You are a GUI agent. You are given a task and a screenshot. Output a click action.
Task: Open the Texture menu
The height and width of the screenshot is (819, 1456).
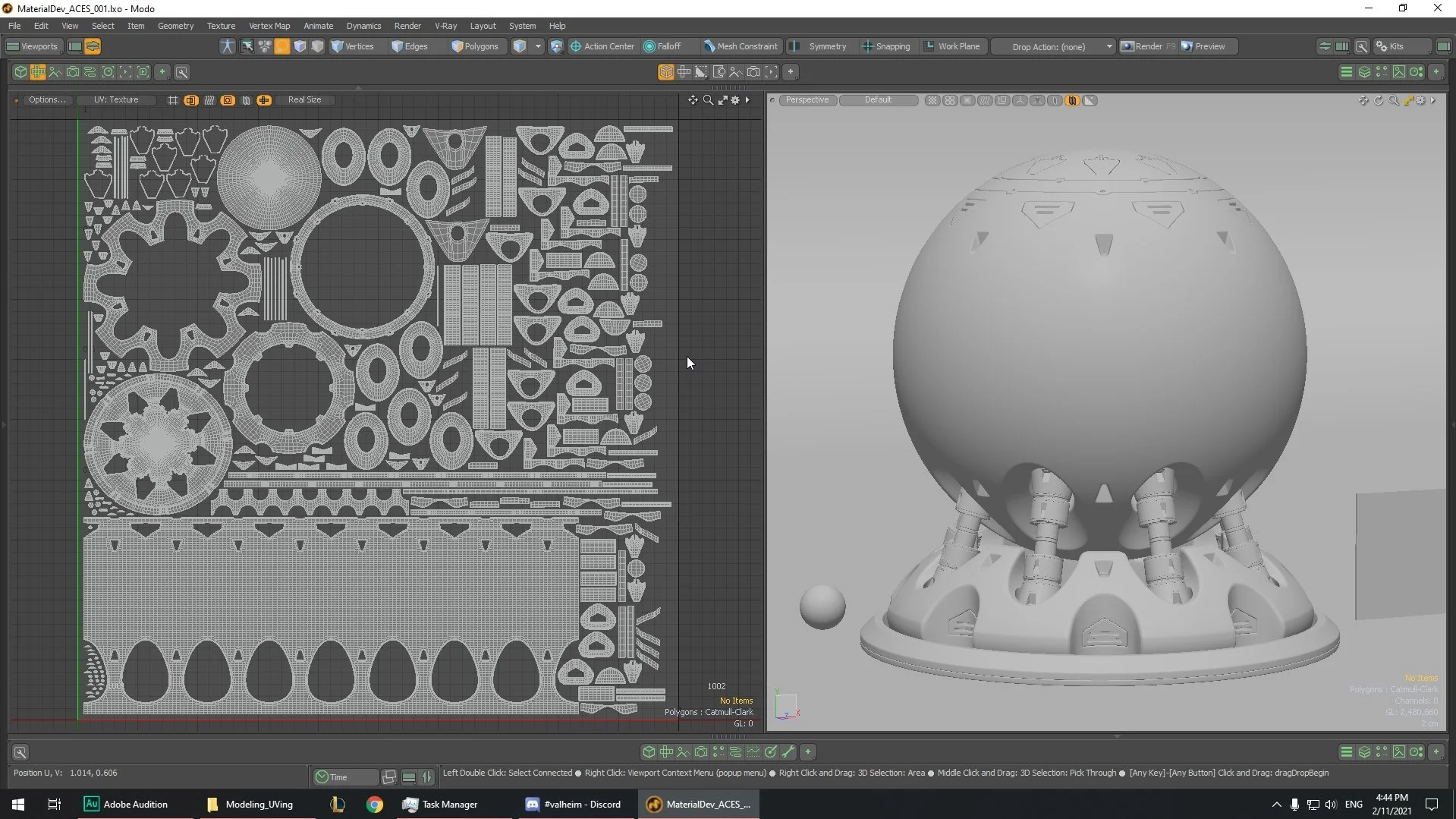click(221, 25)
